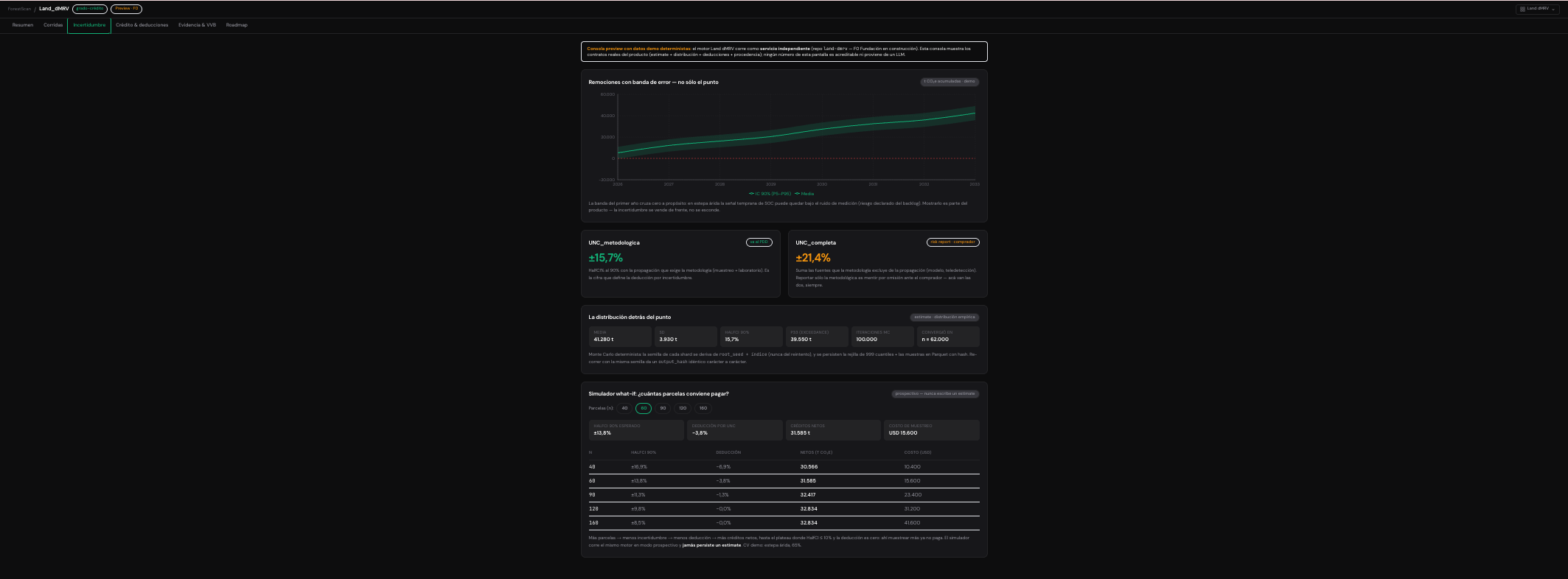The image size is (1568, 579).
Task: Click the grado-crédito badge
Action: click(90, 9)
